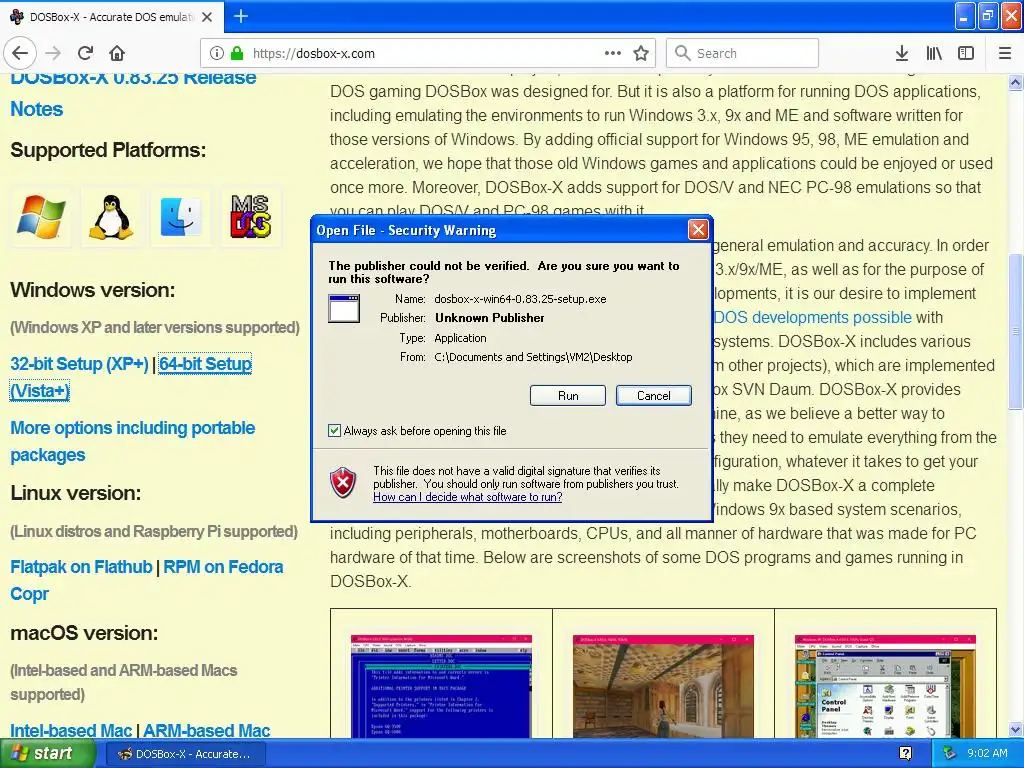Toggle the sidebar view icon
Image resolution: width=1024 pixels, height=768 pixels.
click(965, 53)
